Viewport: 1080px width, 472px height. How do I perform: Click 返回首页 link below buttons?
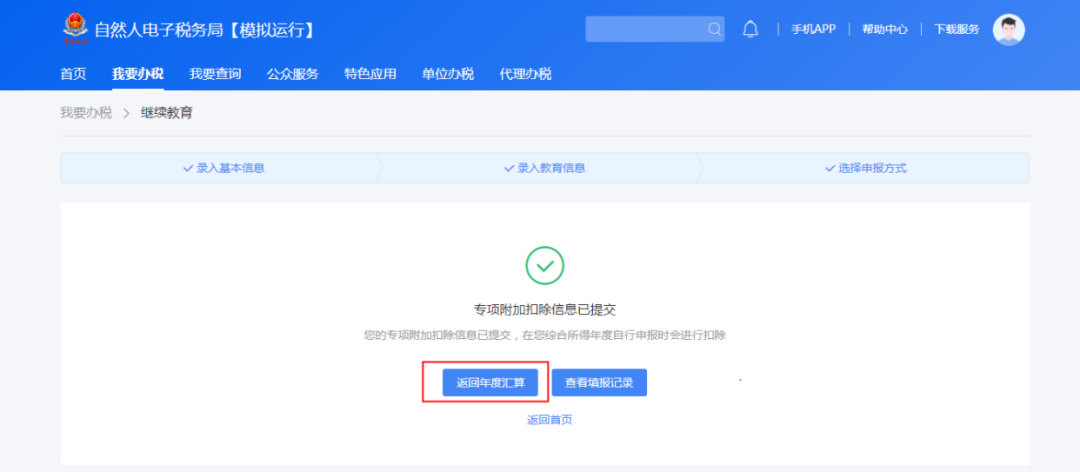[549, 420]
